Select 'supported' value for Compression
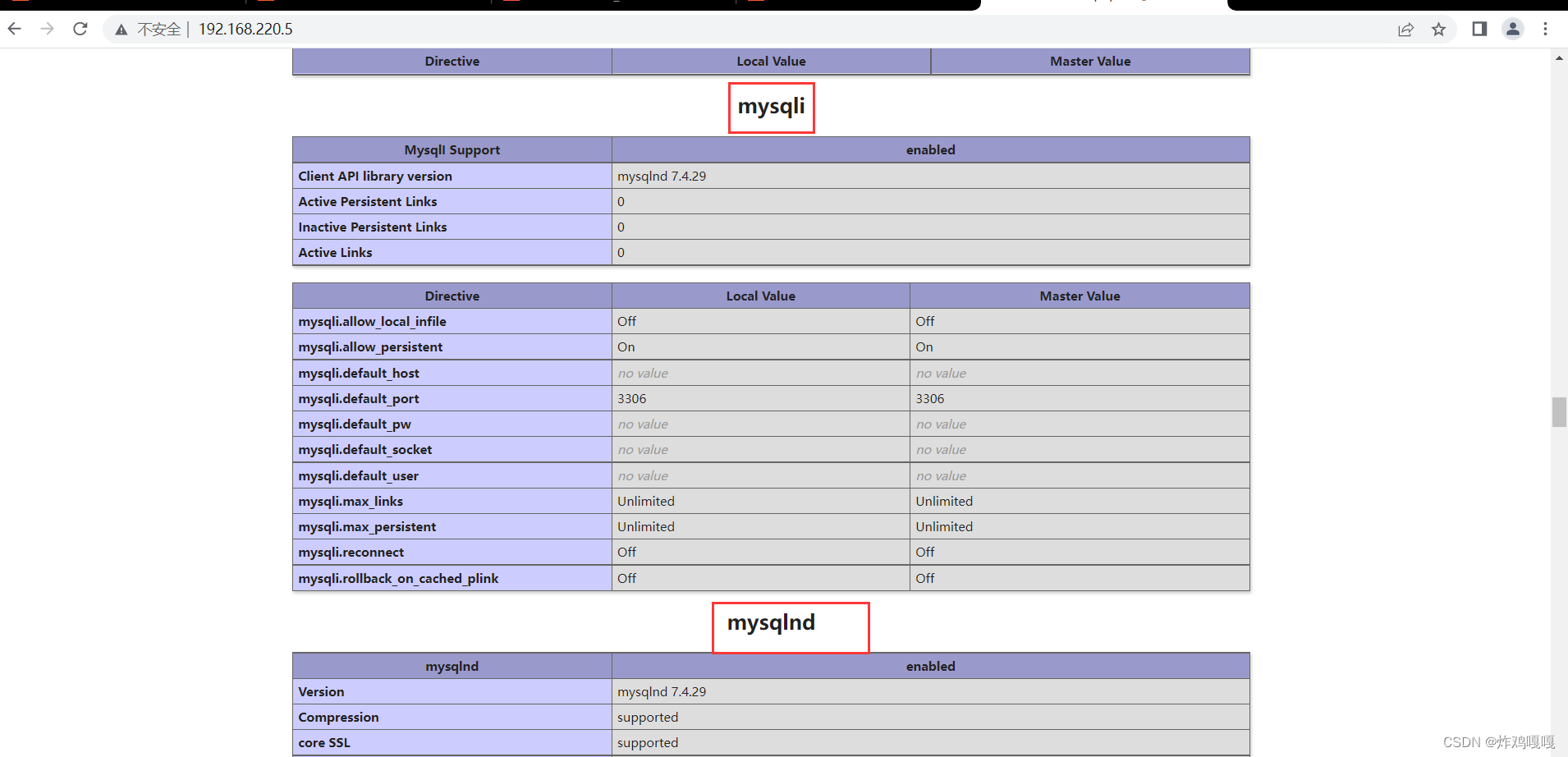 [648, 717]
